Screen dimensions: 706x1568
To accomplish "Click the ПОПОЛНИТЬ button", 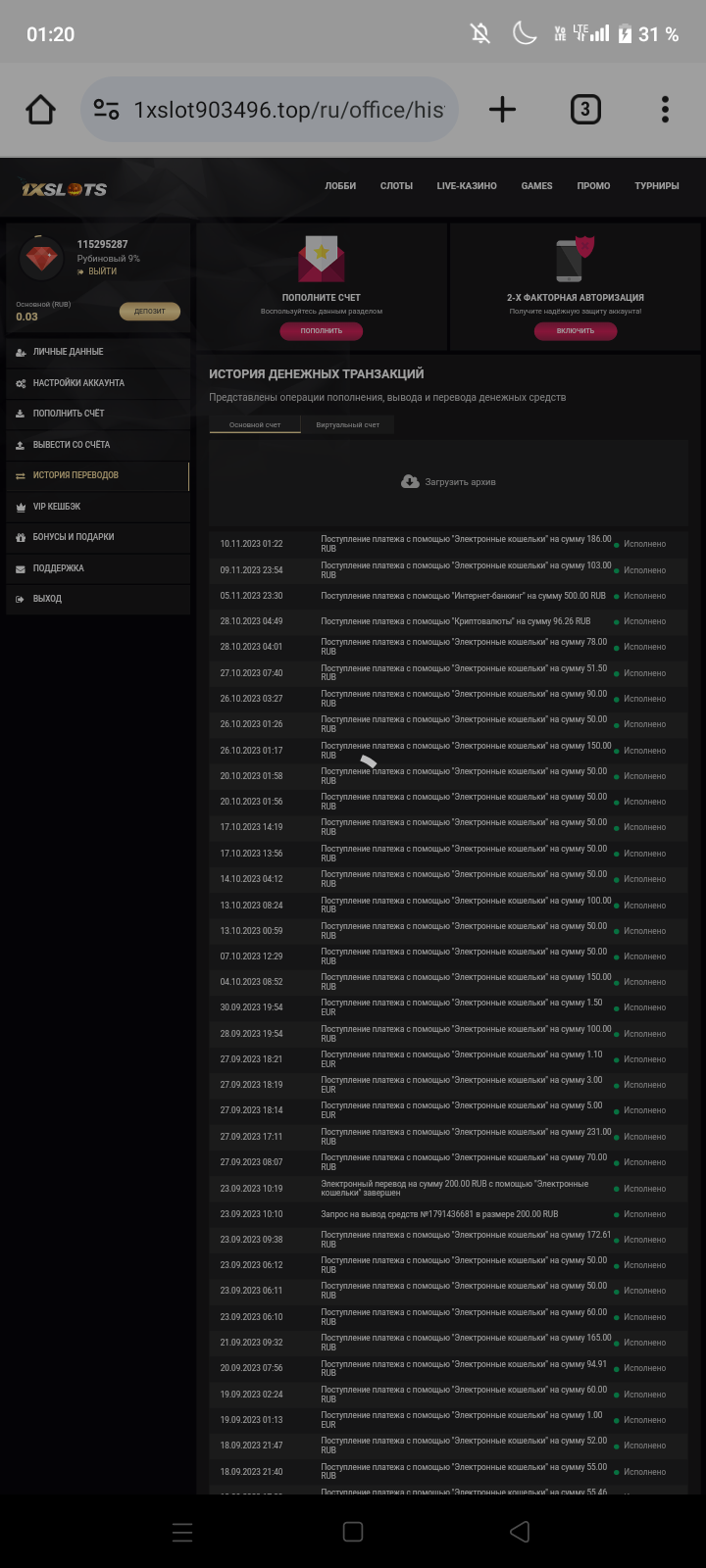I will click(x=322, y=331).
